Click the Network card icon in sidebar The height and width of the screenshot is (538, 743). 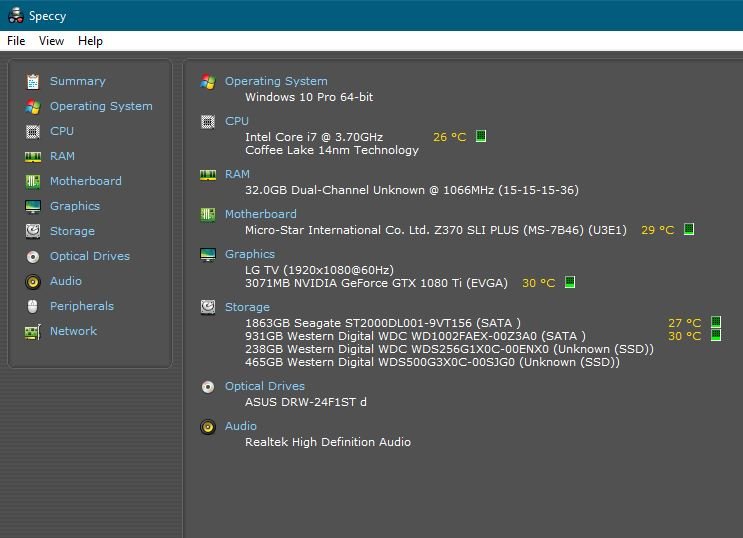click(33, 332)
